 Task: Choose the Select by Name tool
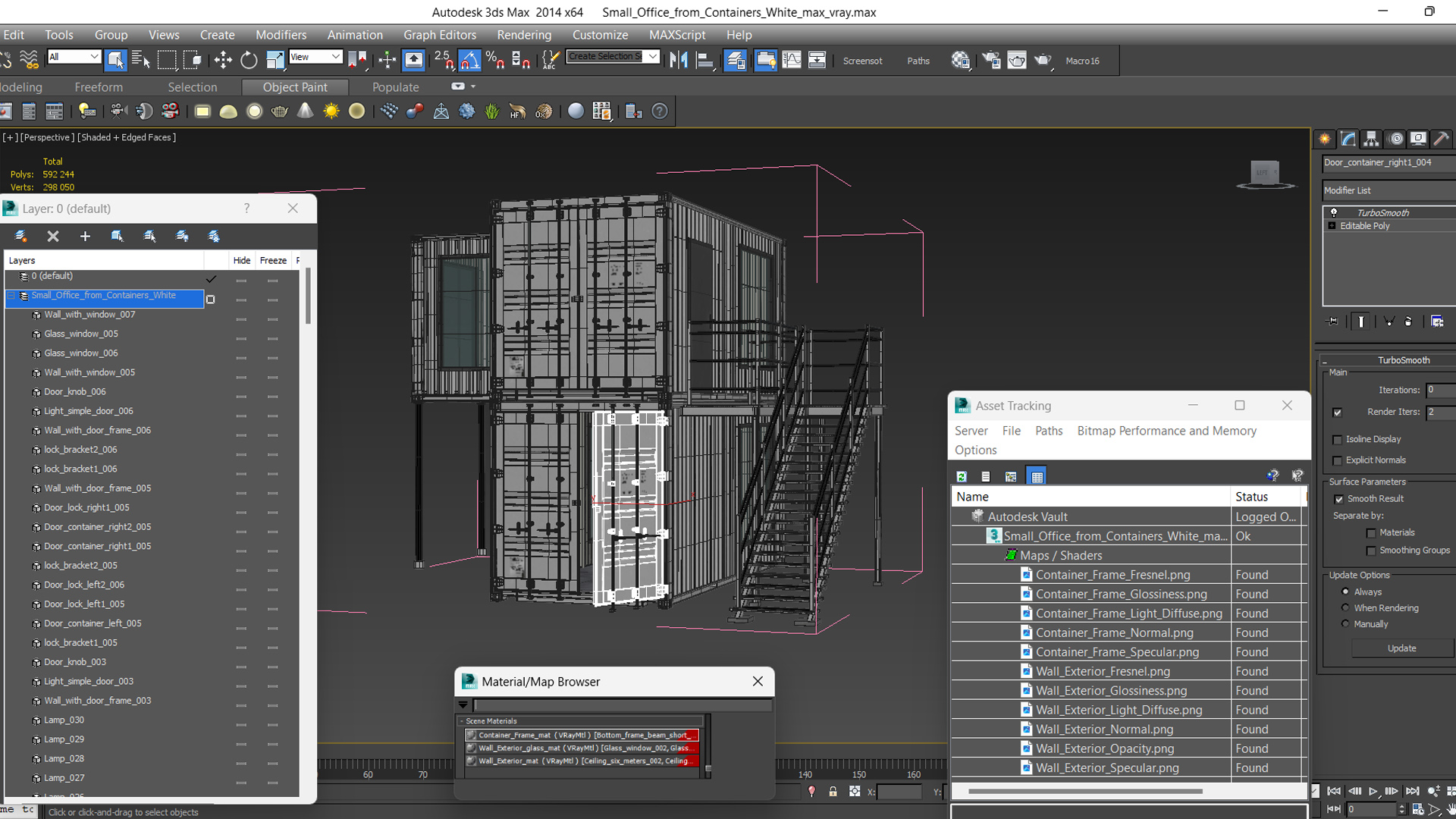click(141, 59)
